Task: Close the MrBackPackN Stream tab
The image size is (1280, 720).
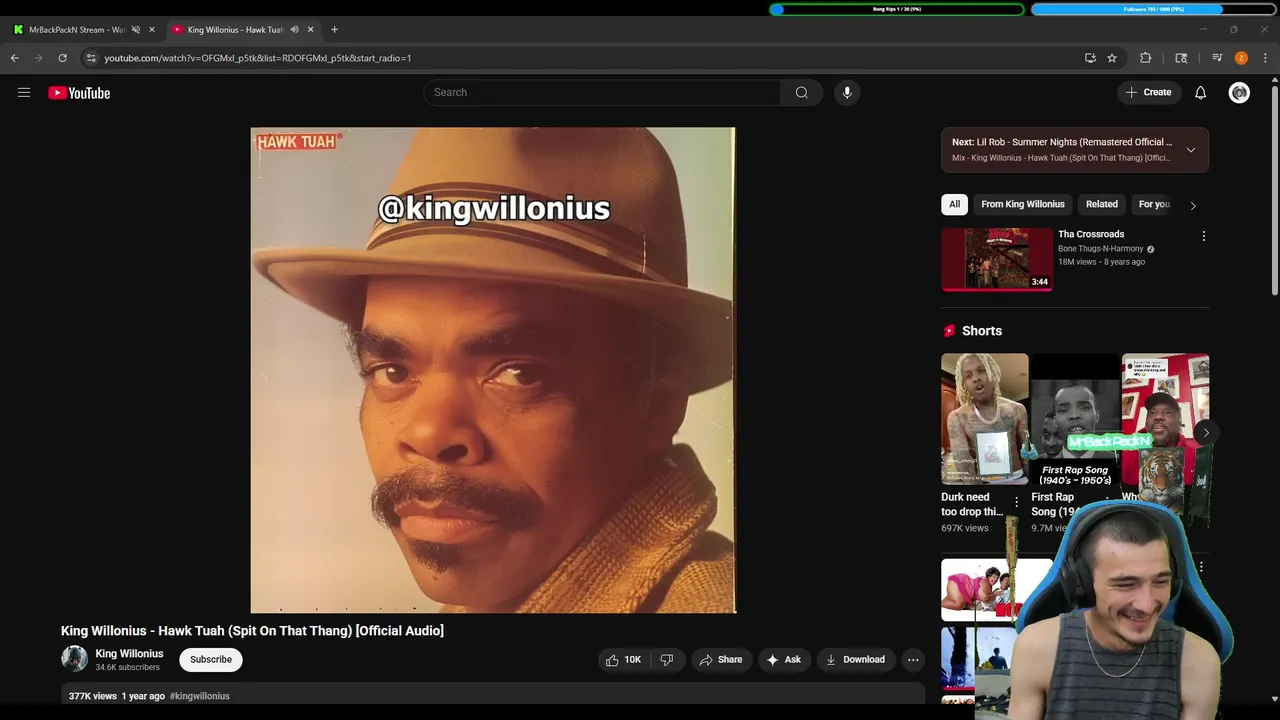Action: pos(152,29)
